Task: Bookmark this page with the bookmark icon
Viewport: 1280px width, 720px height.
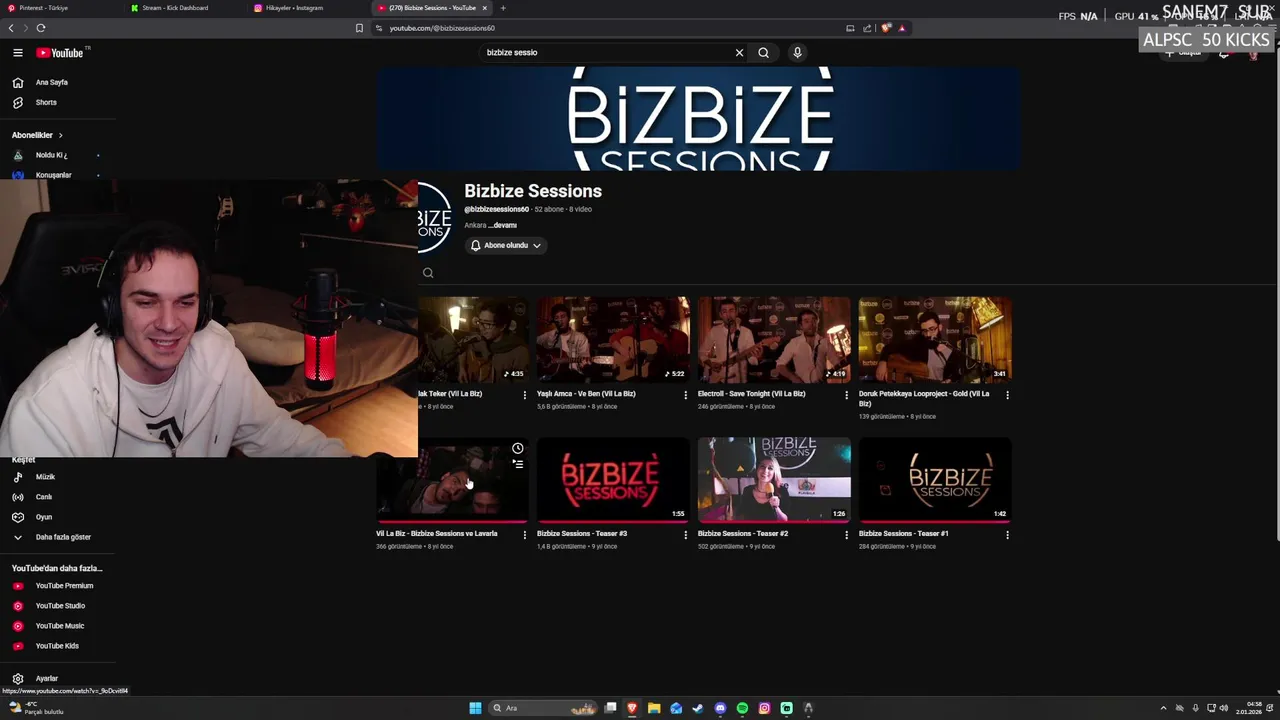Action: click(x=359, y=28)
